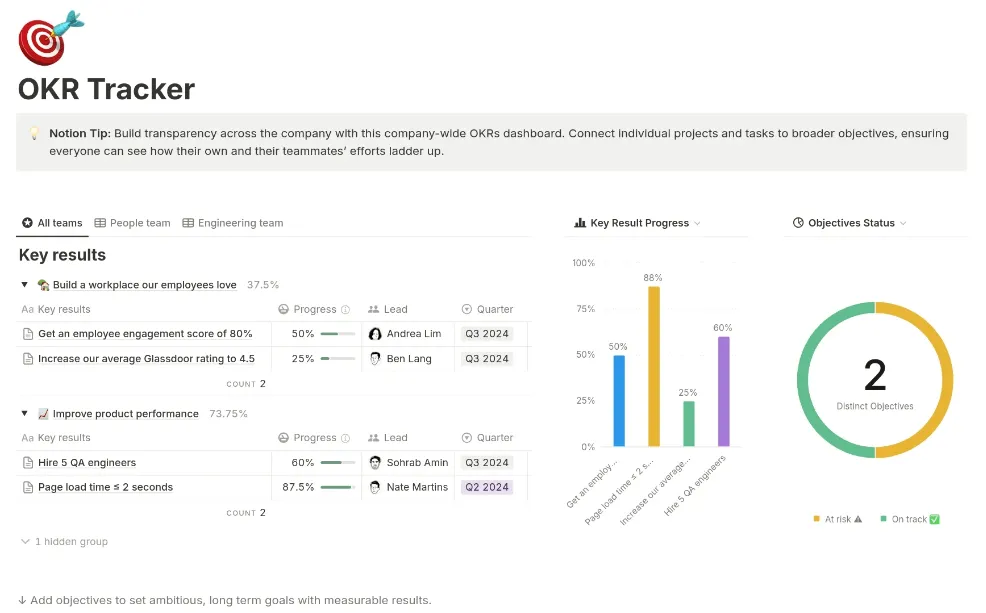Image resolution: width=986 pixels, height=613 pixels.
Task: Collapse the Build a workplace our employees love group
Action: pos(25,285)
